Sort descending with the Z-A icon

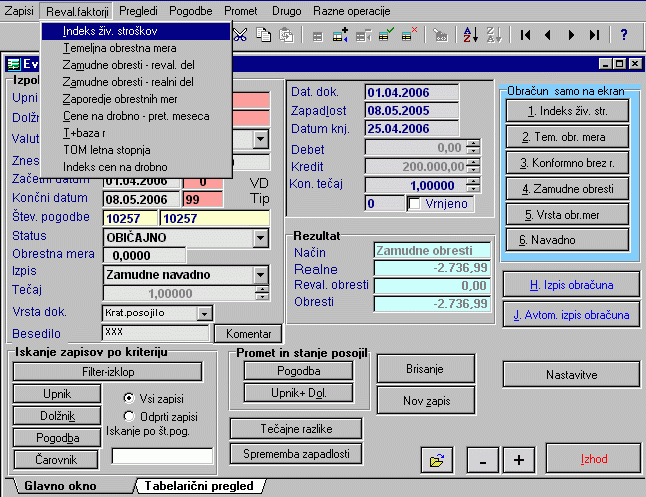tap(494, 35)
